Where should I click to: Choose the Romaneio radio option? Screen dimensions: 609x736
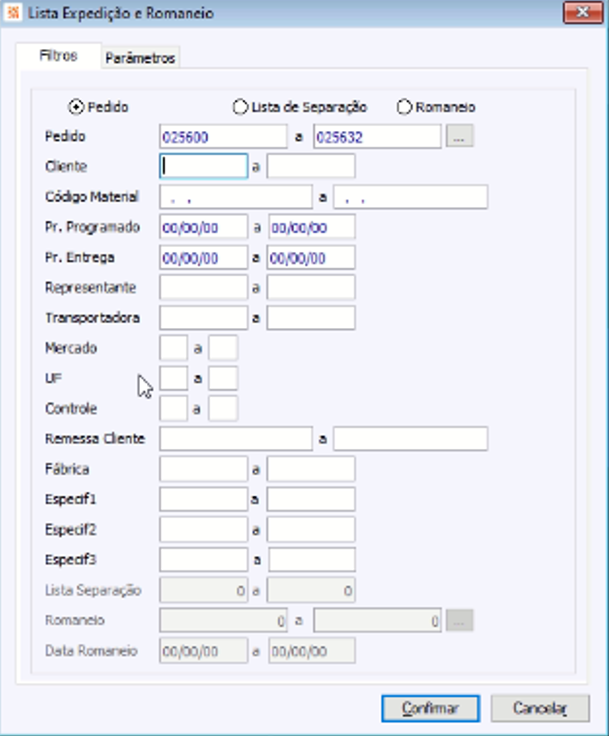pos(405,106)
